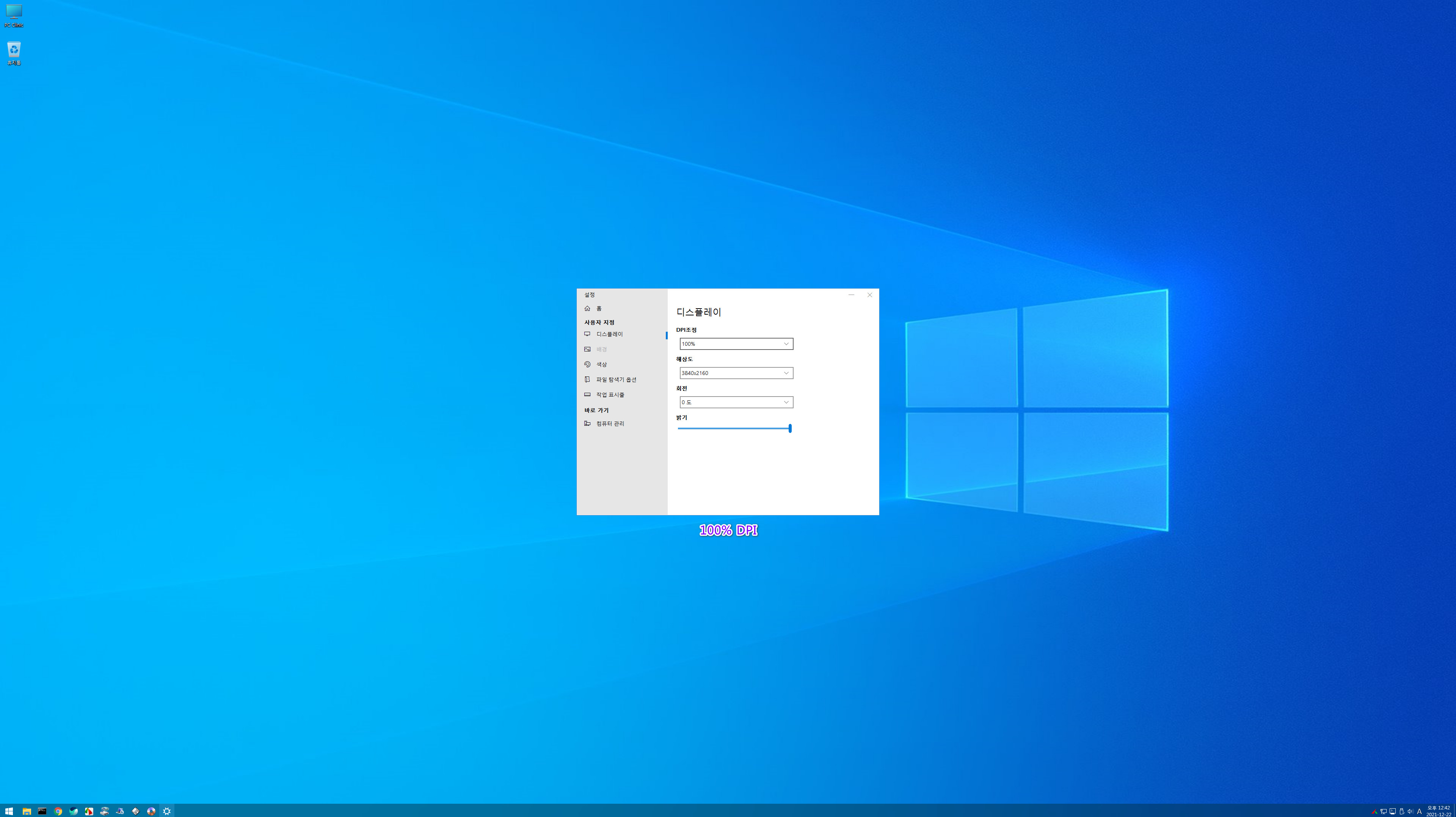
Task: Click the 바로 가기 section header
Action: (x=596, y=410)
